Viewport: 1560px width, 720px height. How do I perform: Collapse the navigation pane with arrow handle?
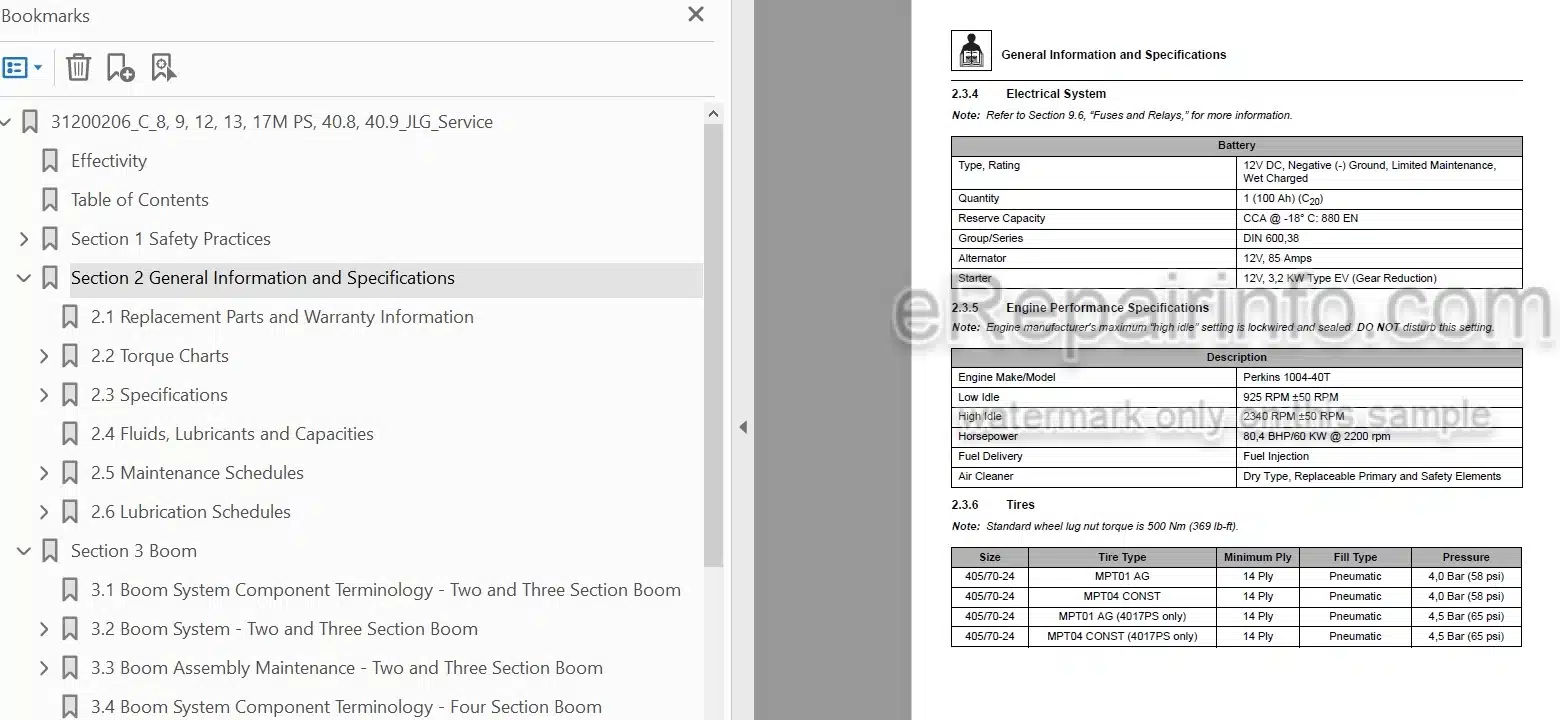pos(743,427)
